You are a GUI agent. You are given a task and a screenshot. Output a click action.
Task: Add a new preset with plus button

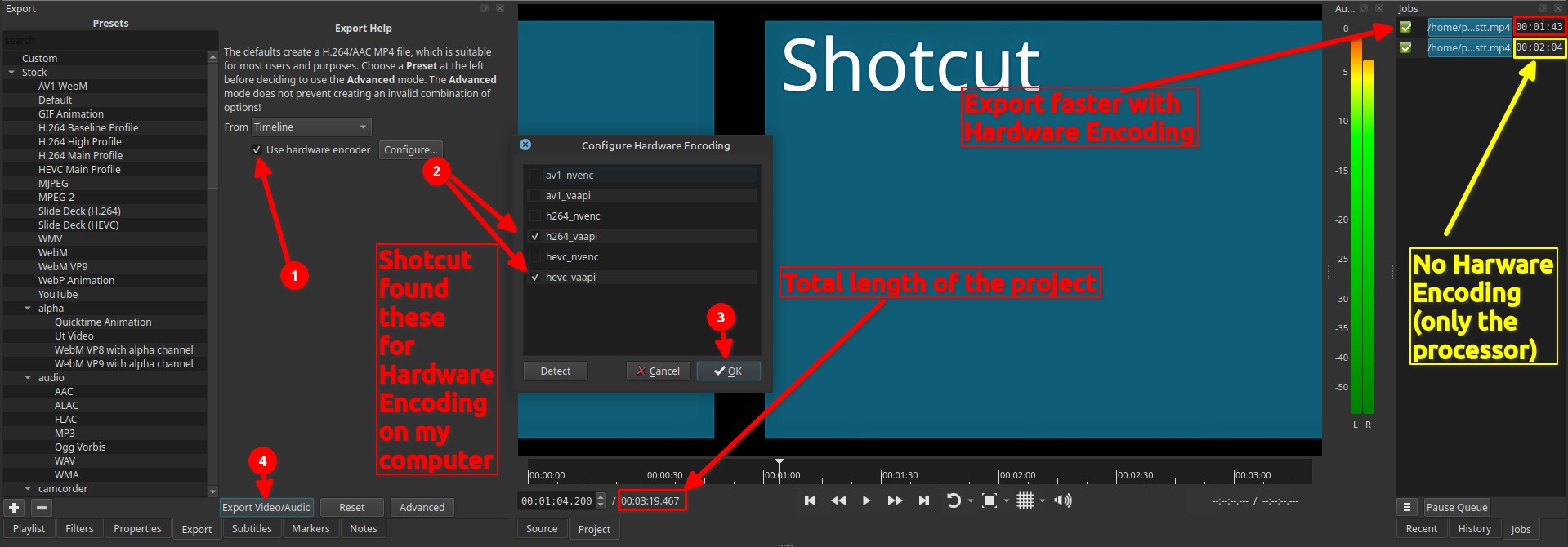coord(14,508)
